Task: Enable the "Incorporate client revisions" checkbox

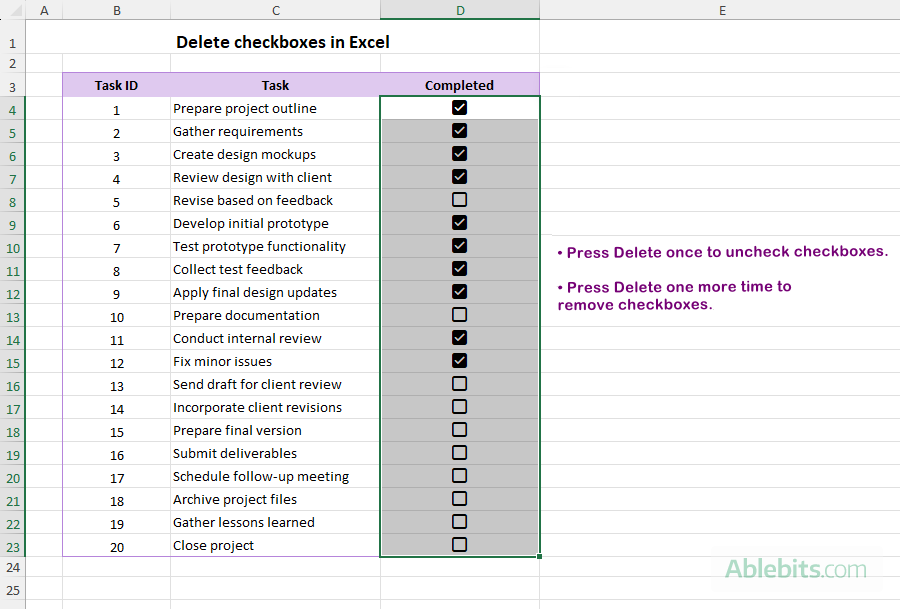Action: point(459,406)
